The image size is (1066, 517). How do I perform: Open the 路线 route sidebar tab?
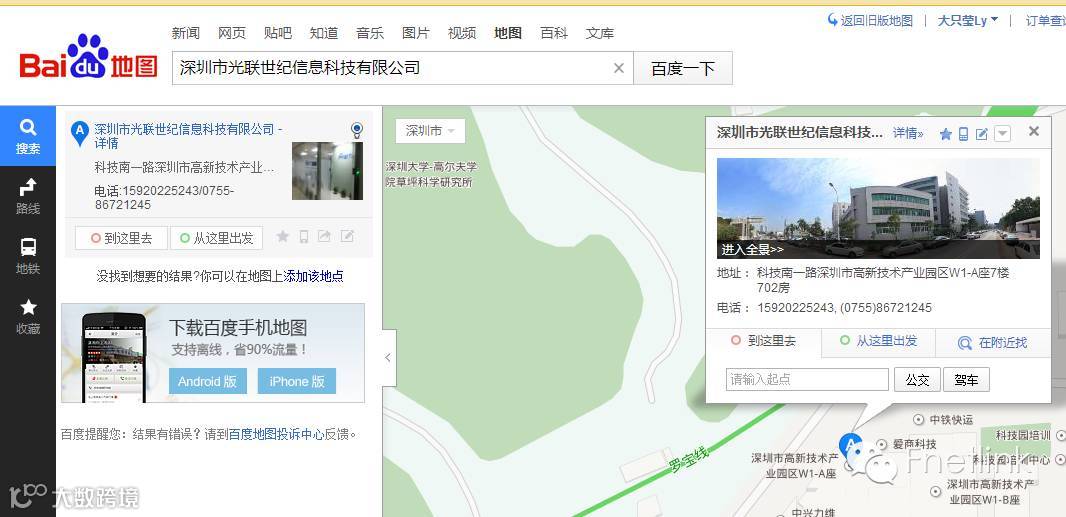[28, 196]
